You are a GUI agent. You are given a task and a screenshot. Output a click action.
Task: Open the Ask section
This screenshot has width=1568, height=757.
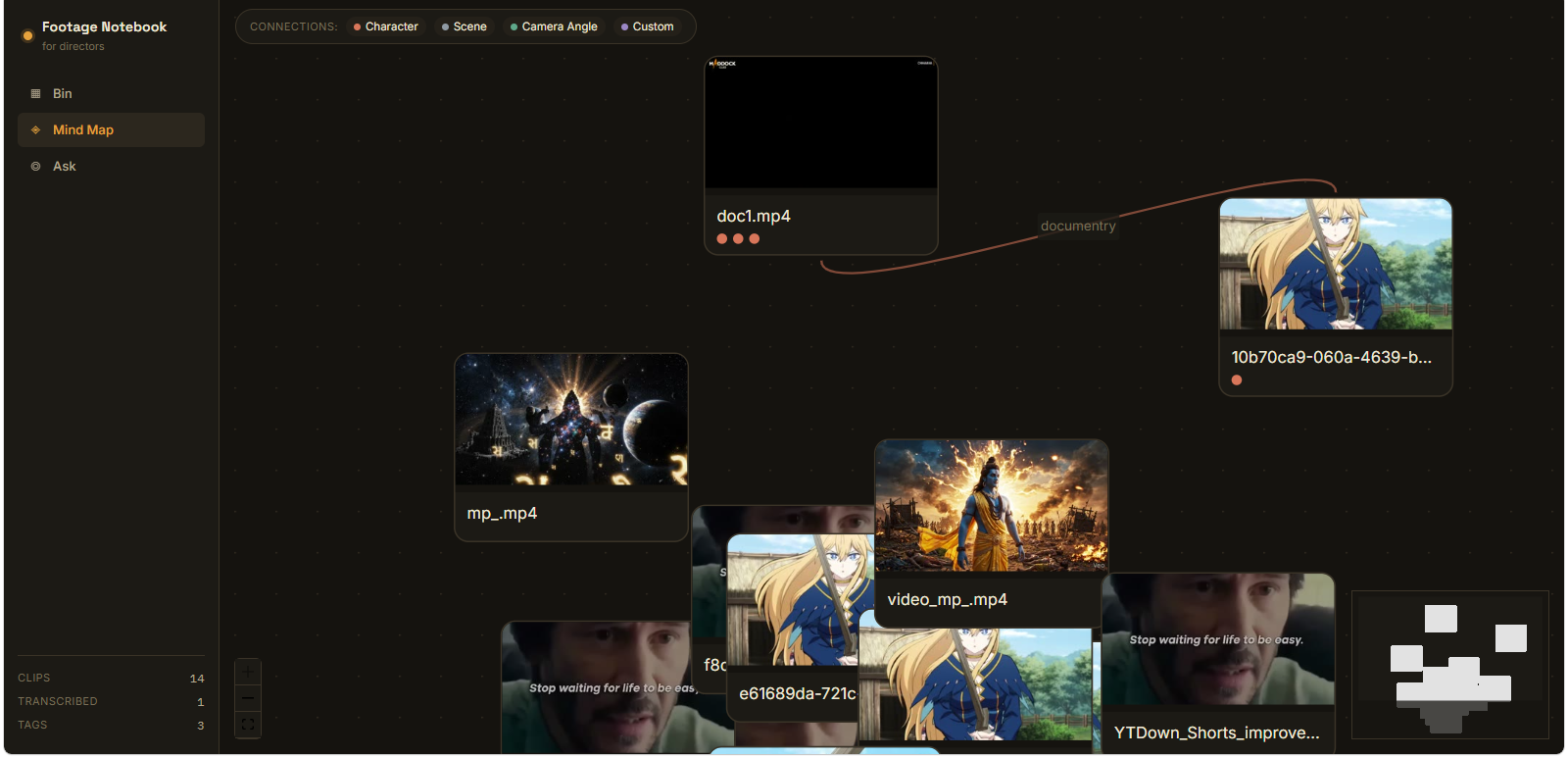click(111, 166)
